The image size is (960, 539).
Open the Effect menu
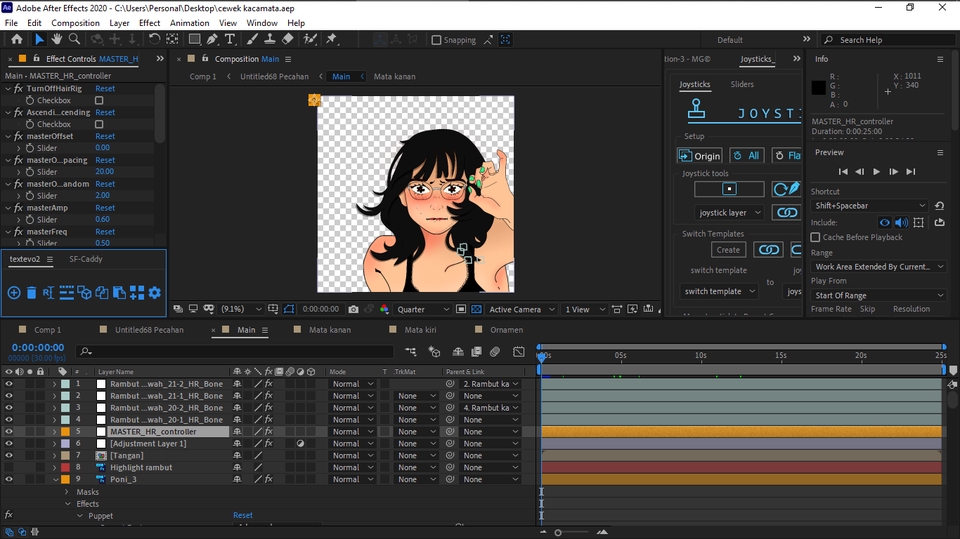click(x=149, y=23)
